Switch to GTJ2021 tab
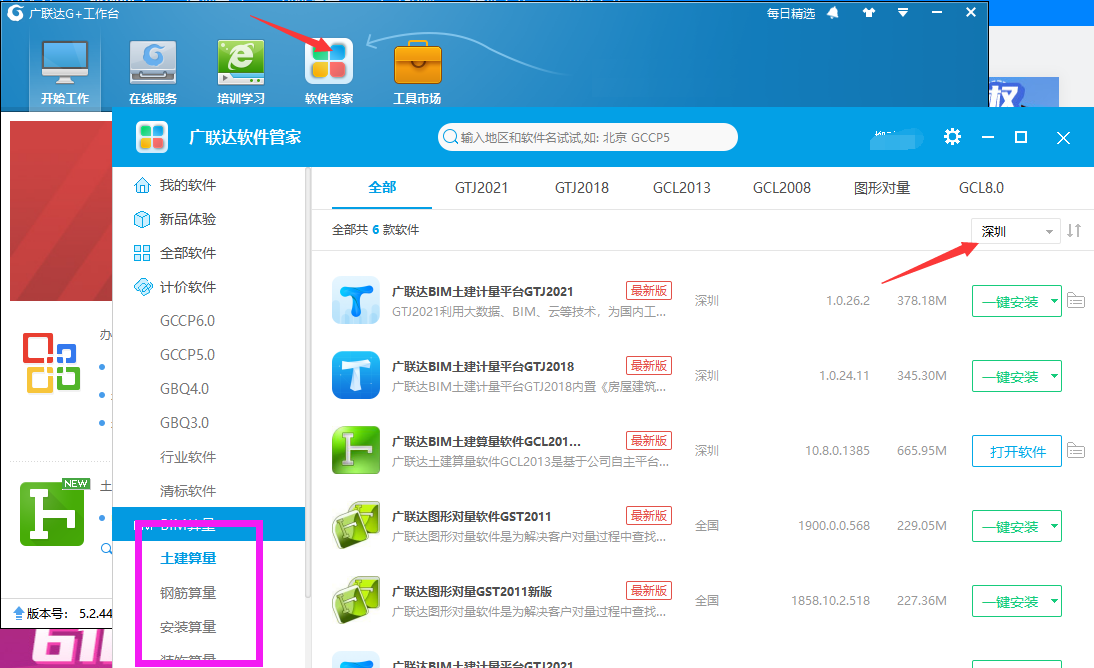 point(481,188)
